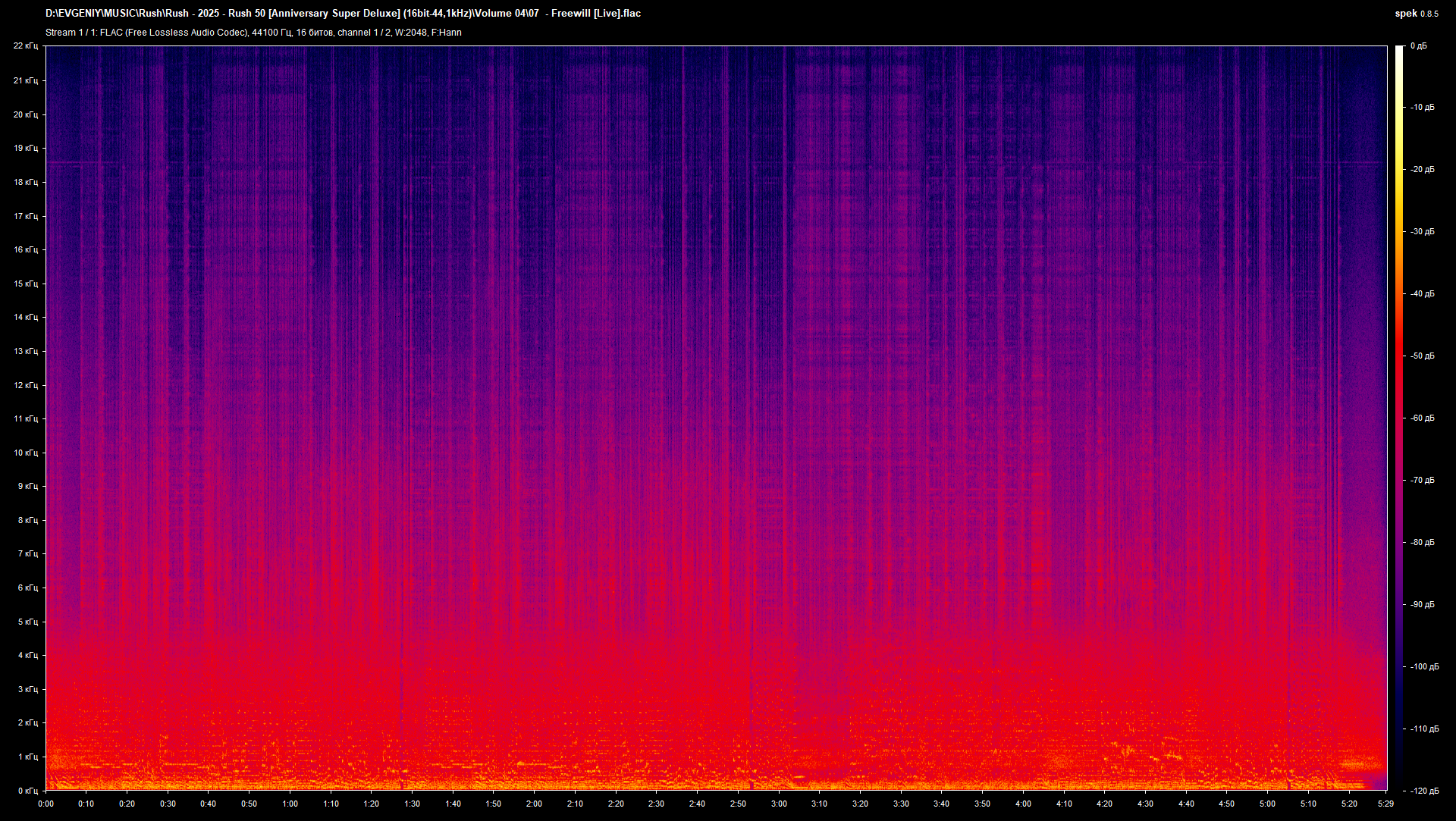Click the Freewill [Live].flac file path title
Image resolution: width=1456 pixels, height=821 pixels.
pyautogui.click(x=343, y=14)
